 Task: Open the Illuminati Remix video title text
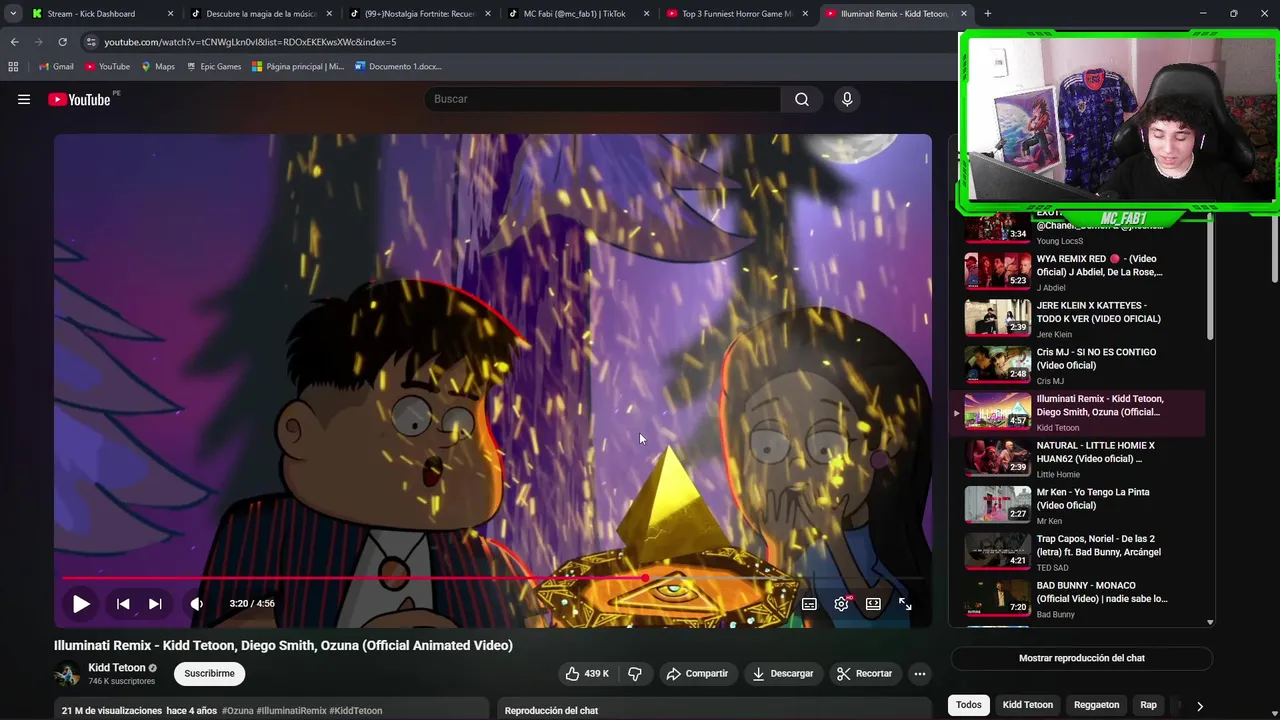[x=283, y=646]
